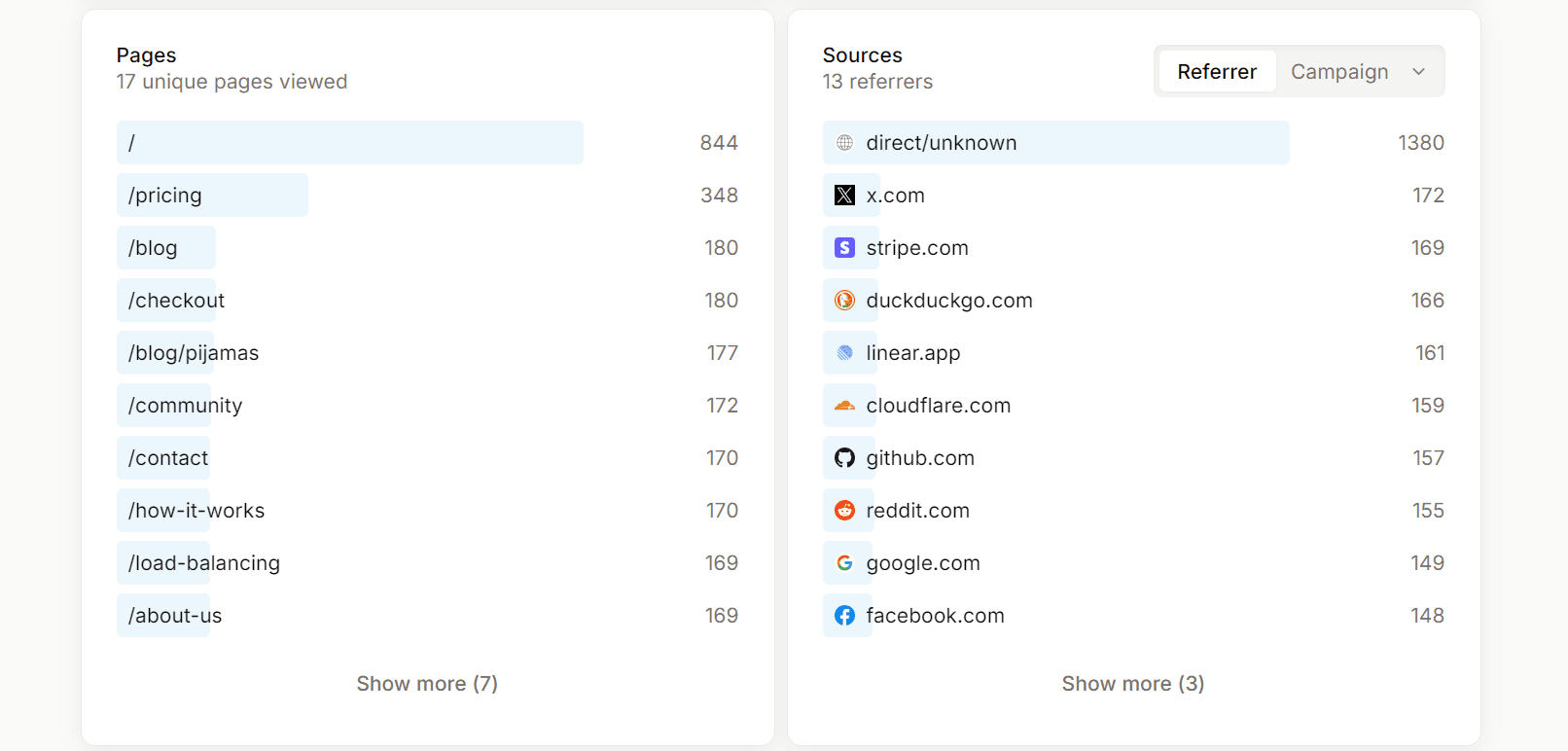1568x751 pixels.
Task: Click the Stripe logo icon
Action: [844, 248]
